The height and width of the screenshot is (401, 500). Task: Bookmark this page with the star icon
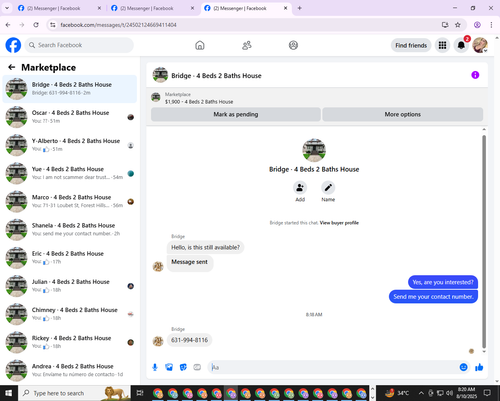[458, 25]
